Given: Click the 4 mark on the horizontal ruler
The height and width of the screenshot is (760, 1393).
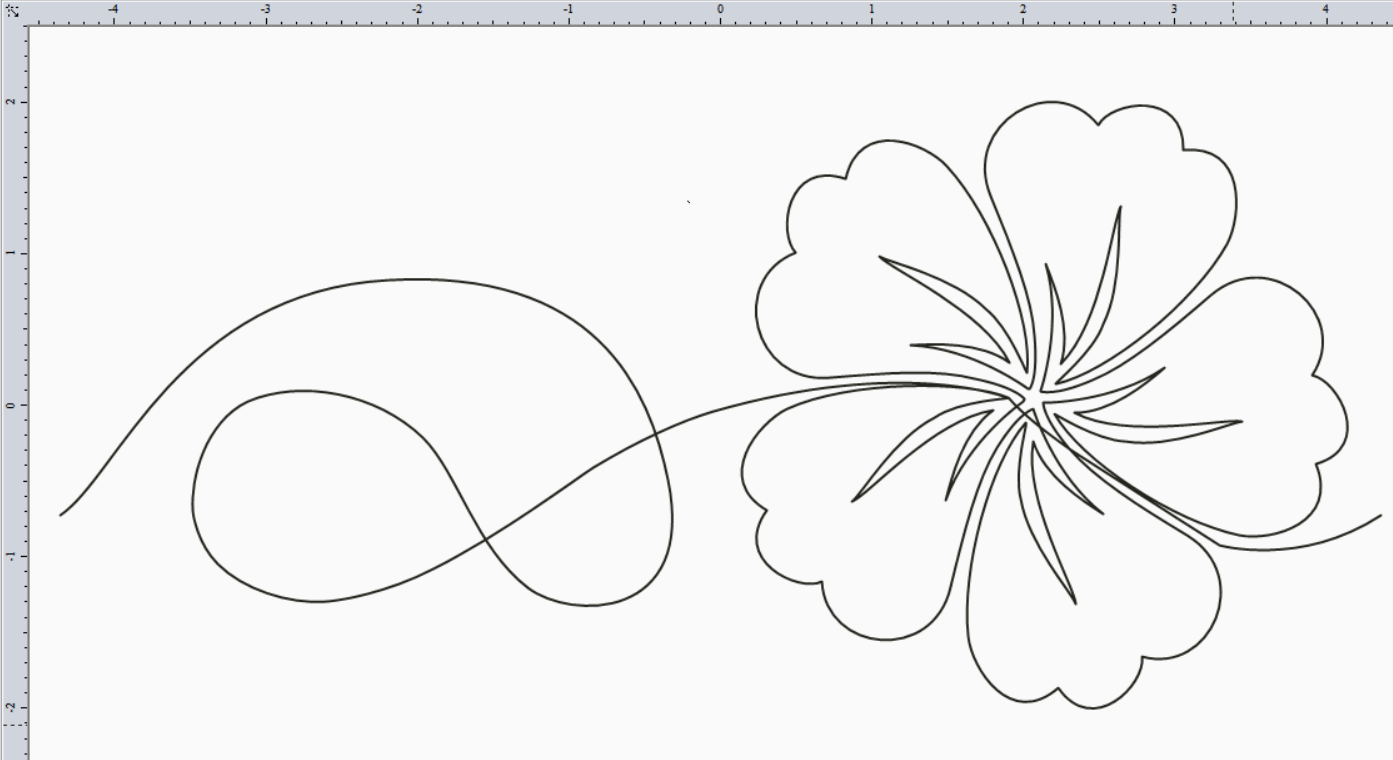Looking at the screenshot, I should tap(1325, 10).
